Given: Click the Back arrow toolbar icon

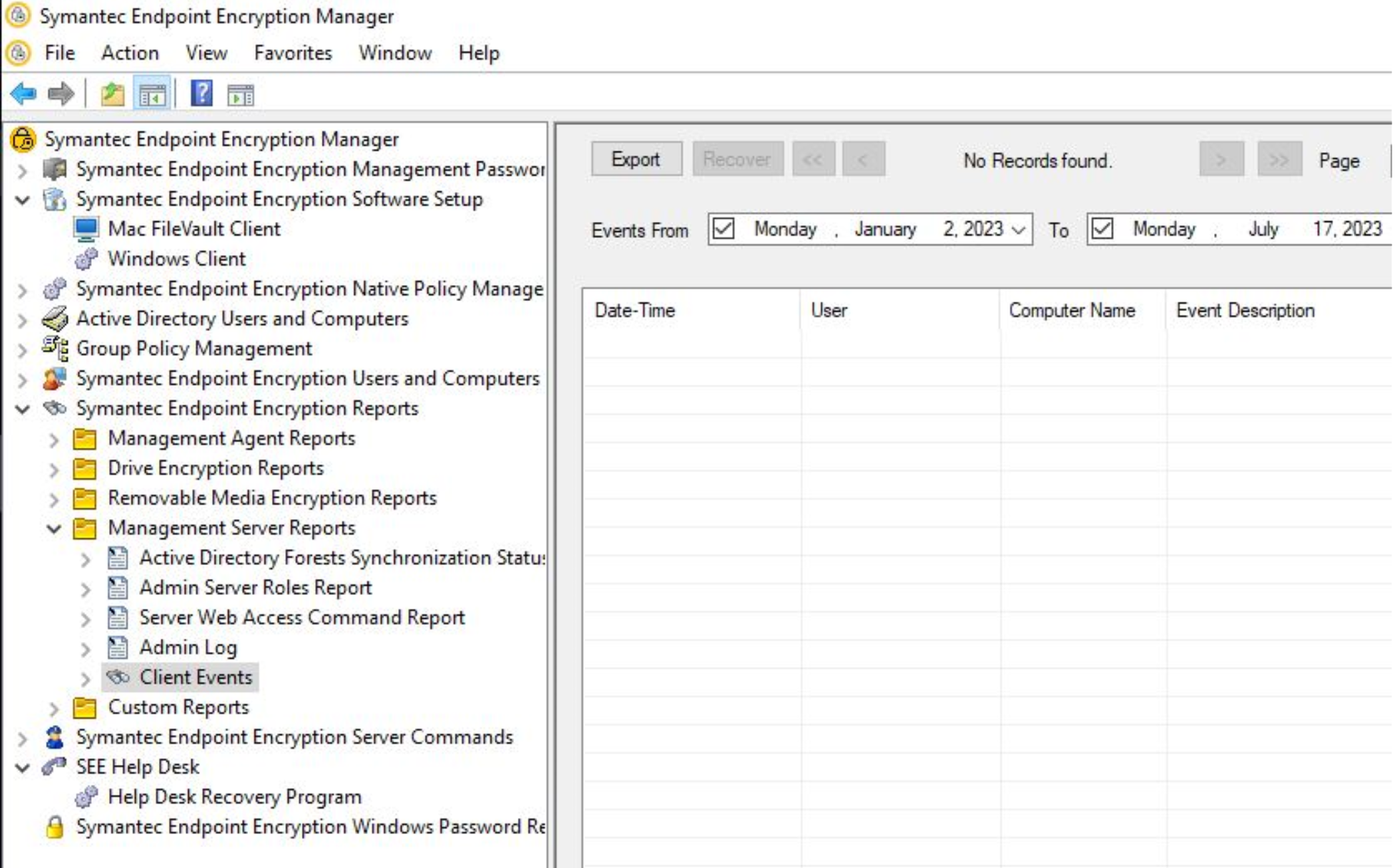Looking at the screenshot, I should [x=23, y=94].
